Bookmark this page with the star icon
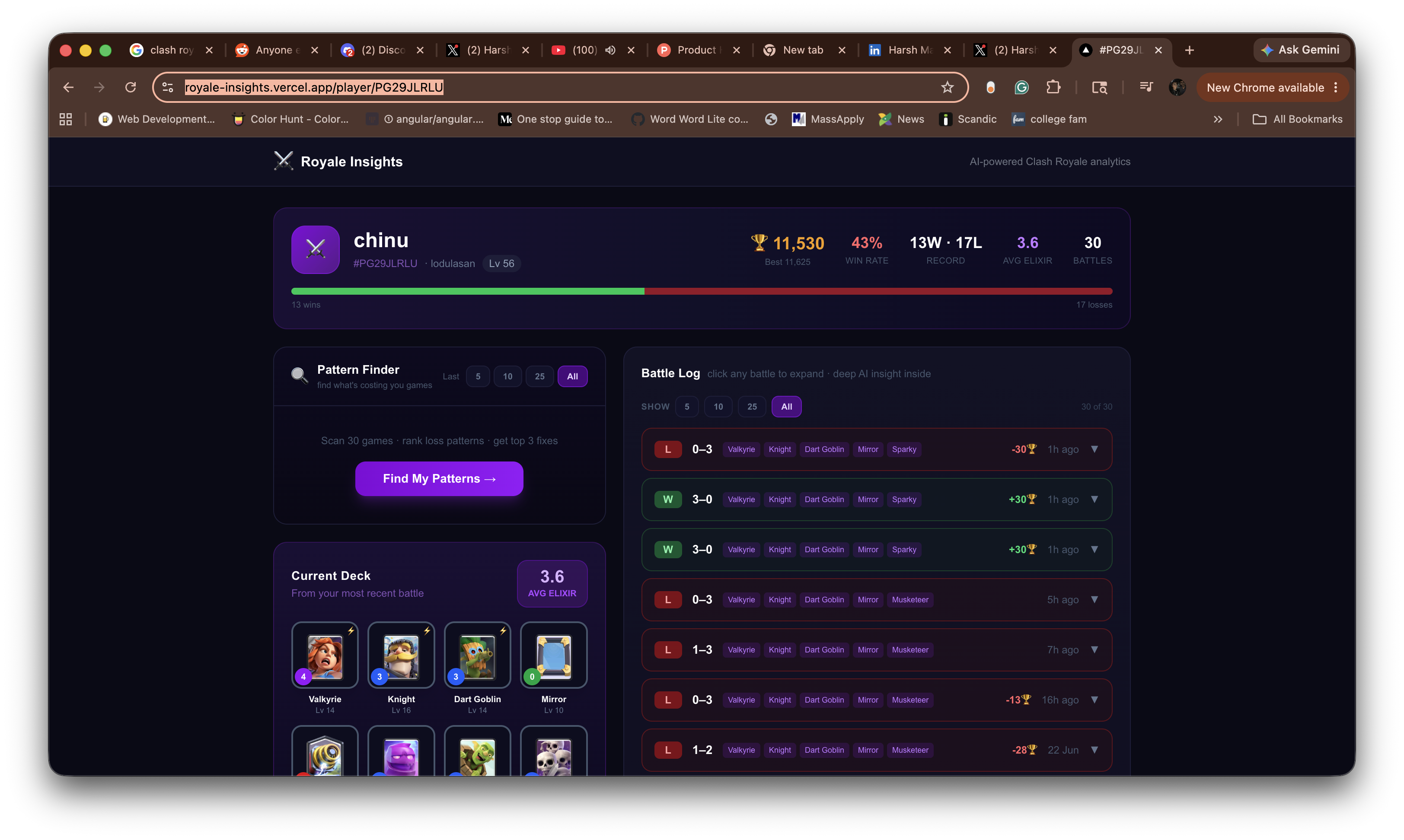 [947, 87]
